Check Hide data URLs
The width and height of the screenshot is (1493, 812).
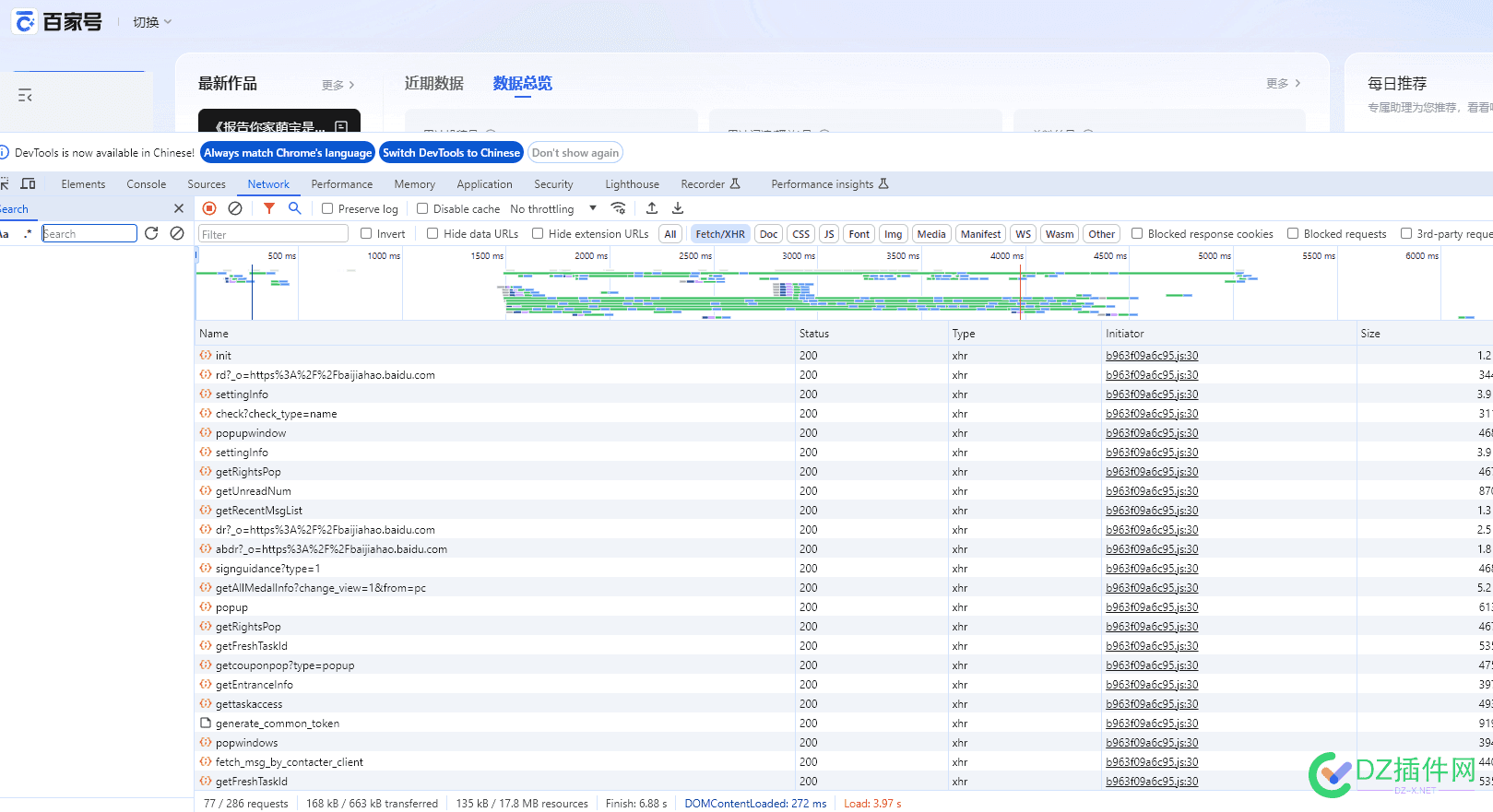coord(432,233)
